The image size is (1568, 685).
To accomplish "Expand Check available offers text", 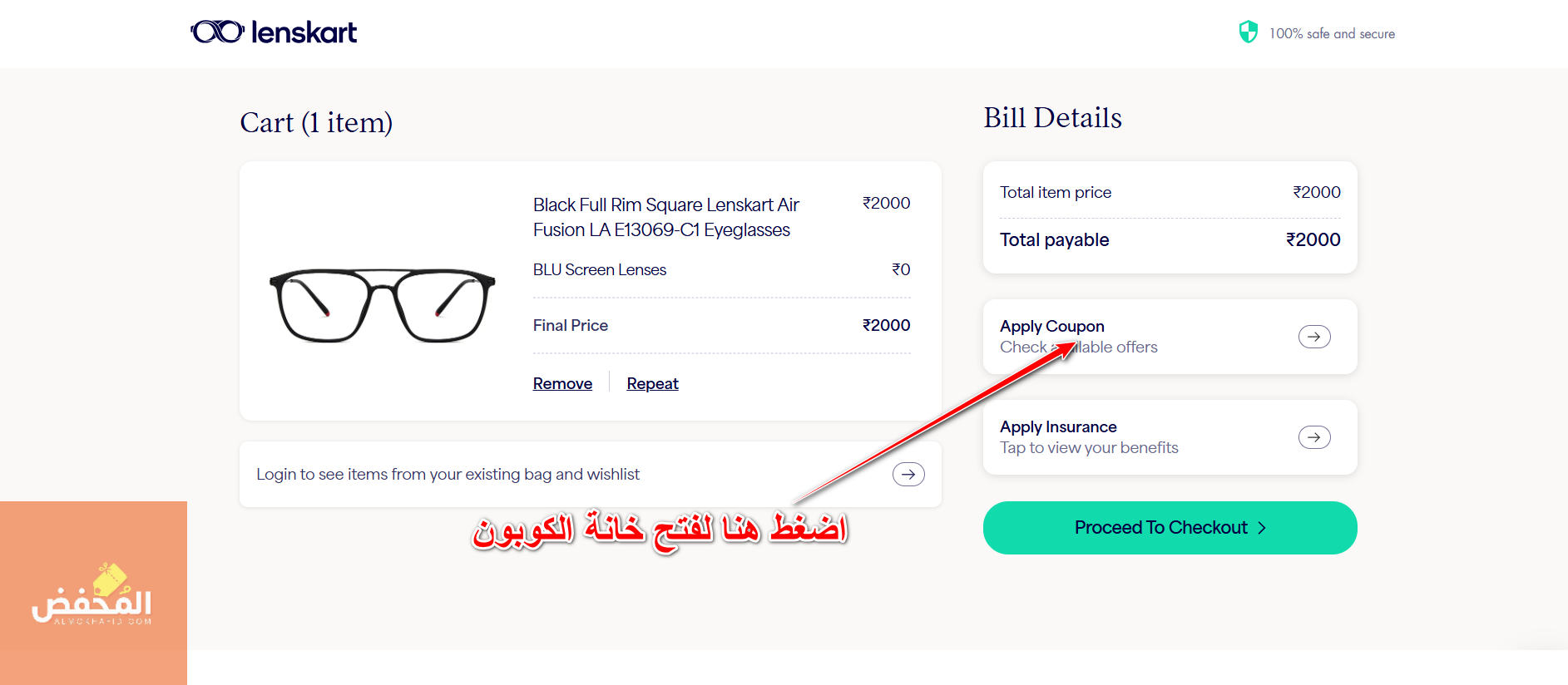I will [1115, 347].
